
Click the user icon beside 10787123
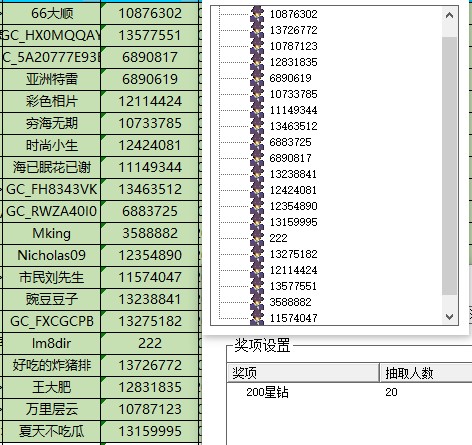(257, 46)
